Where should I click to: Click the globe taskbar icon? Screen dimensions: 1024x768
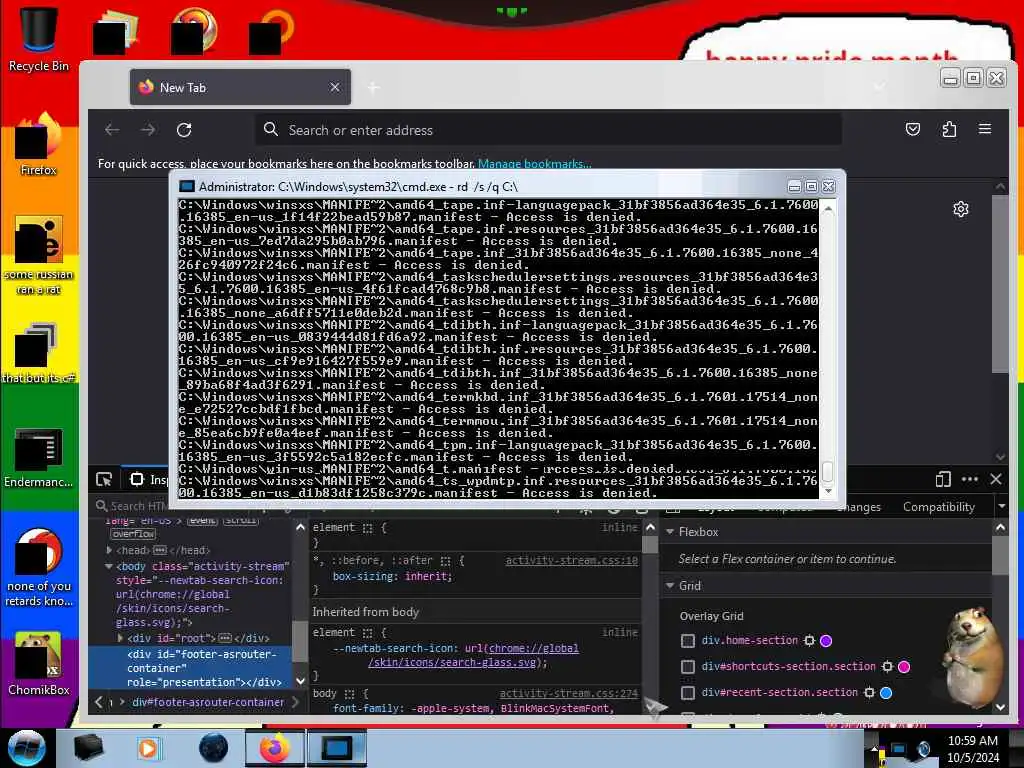point(214,748)
